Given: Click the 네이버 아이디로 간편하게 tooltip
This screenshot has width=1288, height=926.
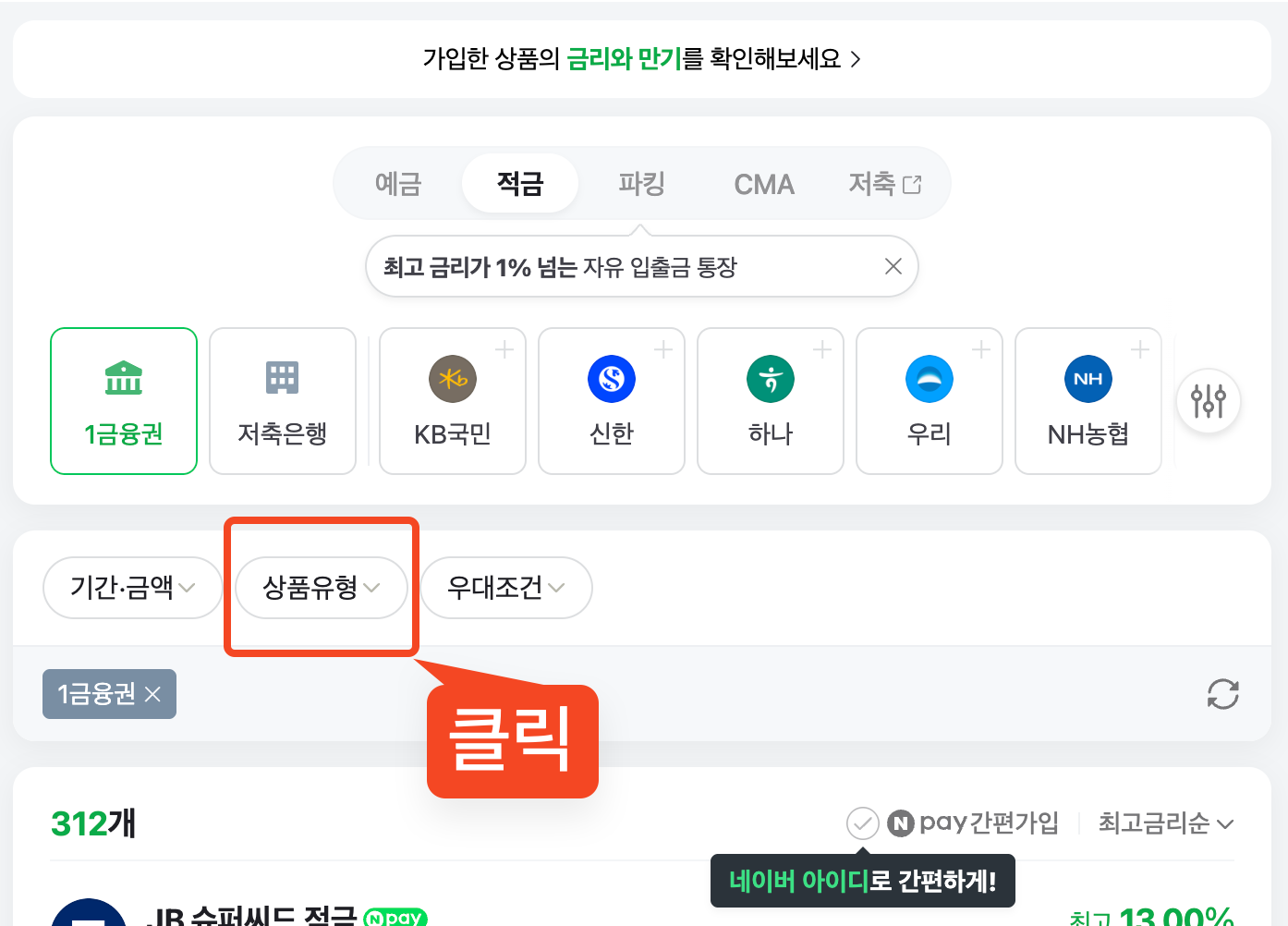Looking at the screenshot, I should (863, 881).
